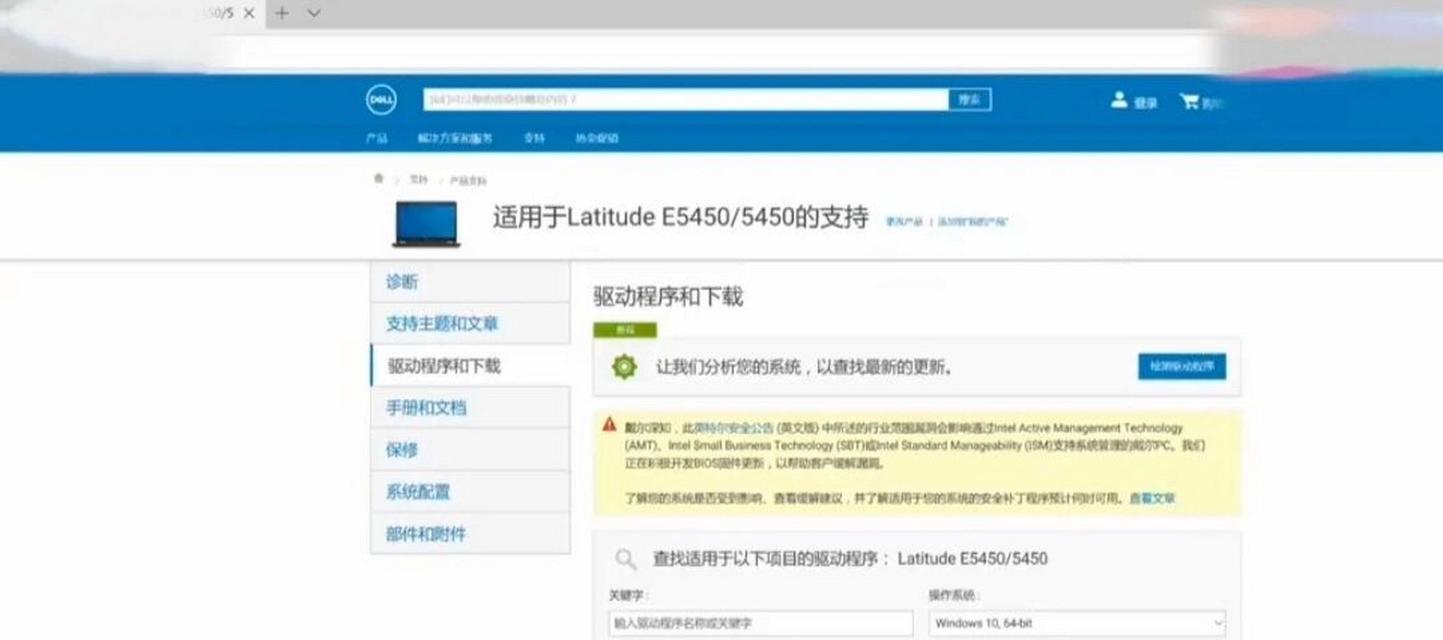Open the 支持 navigation menu
This screenshot has height=640, width=1443.
[x=534, y=139]
